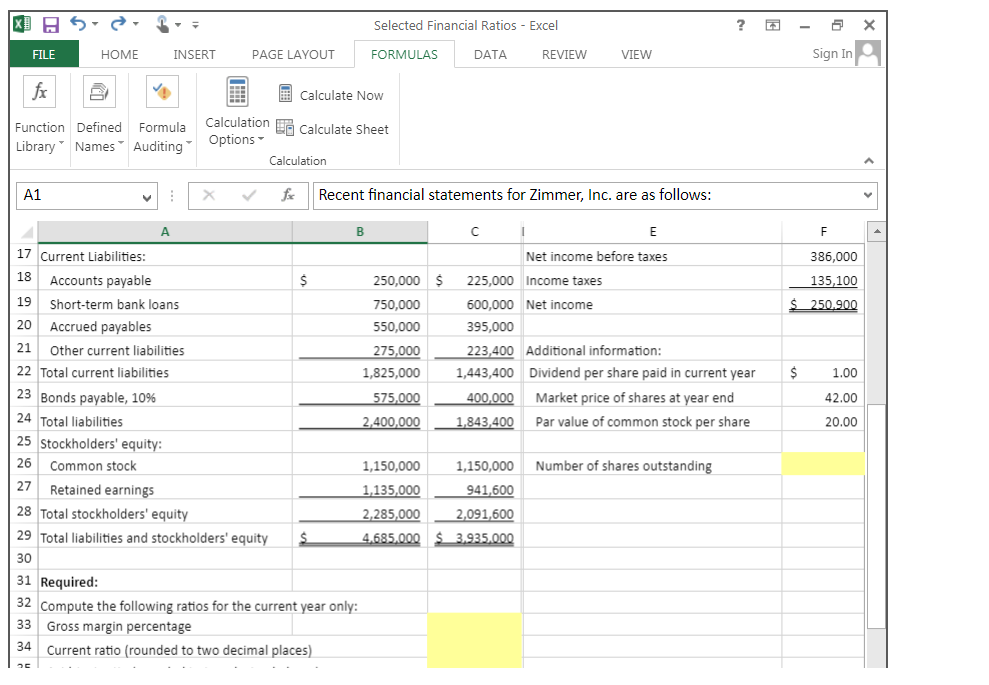989x685 pixels.
Task: Select column B header
Action: (x=360, y=232)
